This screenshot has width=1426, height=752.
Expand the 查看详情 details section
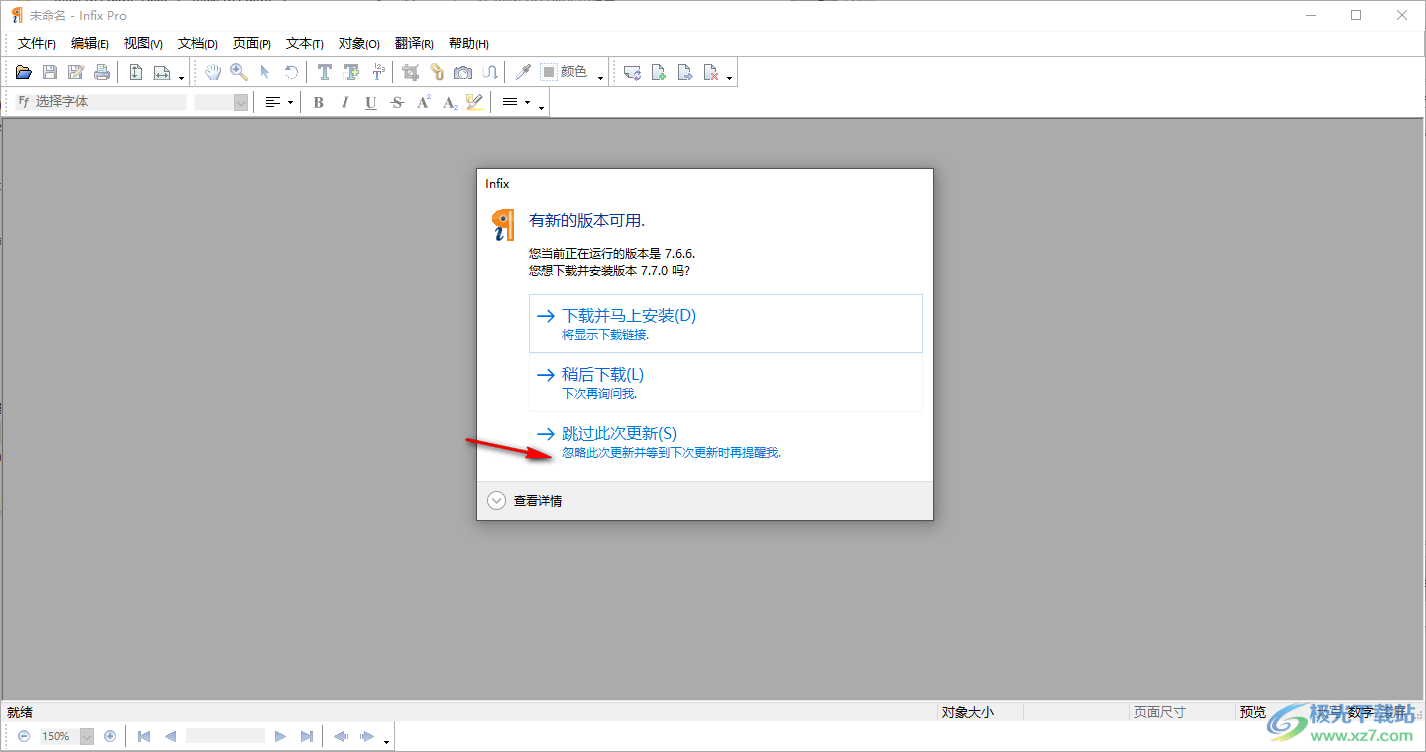pyautogui.click(x=525, y=501)
